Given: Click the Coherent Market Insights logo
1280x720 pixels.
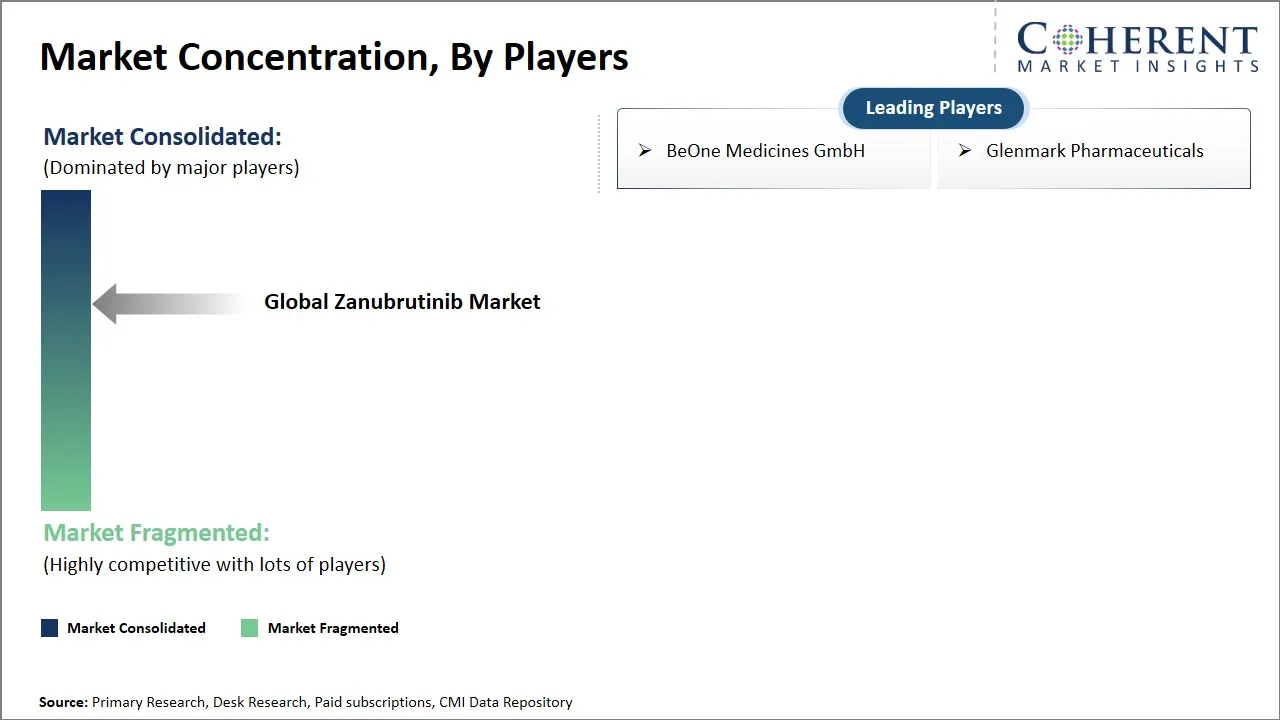Looking at the screenshot, I should tap(1137, 48).
